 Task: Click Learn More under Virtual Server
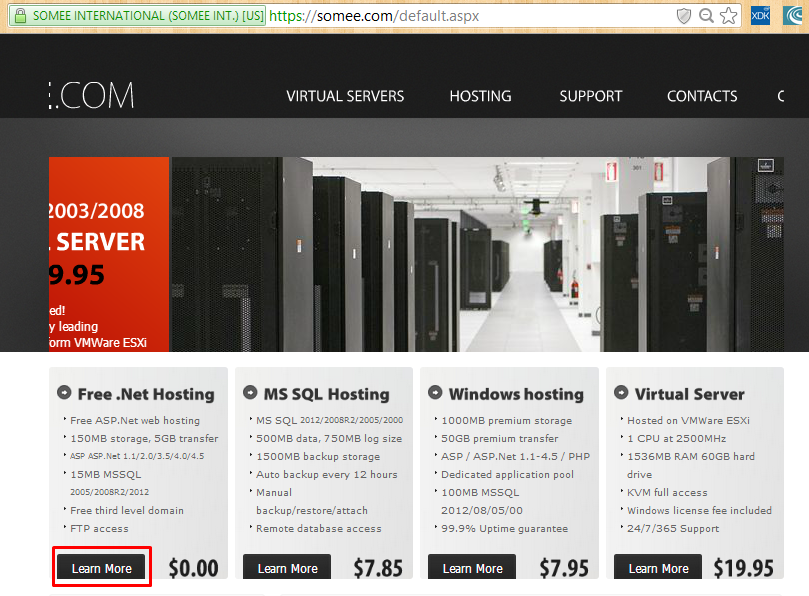coord(658,568)
